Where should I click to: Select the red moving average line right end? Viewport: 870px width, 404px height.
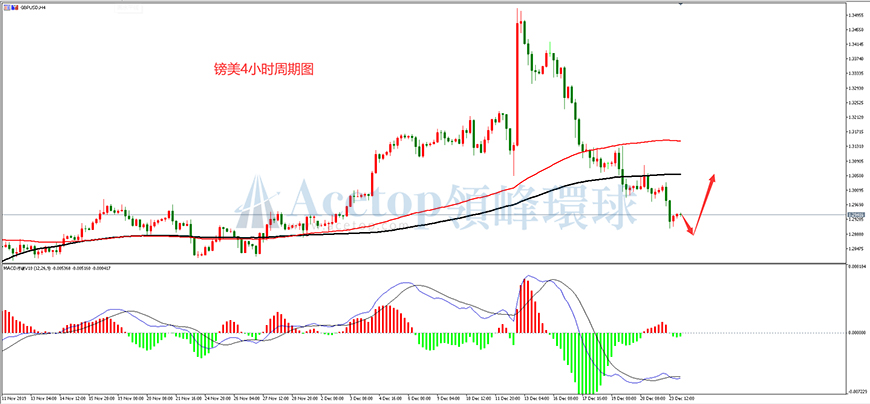(679, 141)
